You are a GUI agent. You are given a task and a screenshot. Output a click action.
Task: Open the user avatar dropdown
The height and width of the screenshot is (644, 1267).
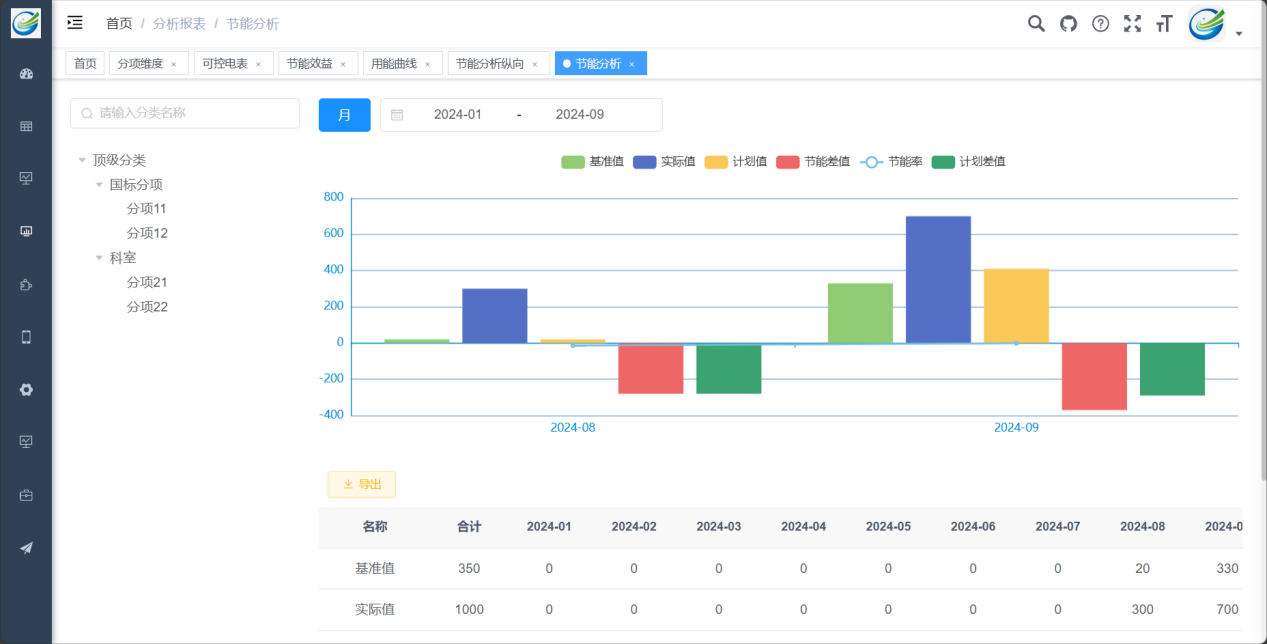[x=1214, y=24]
